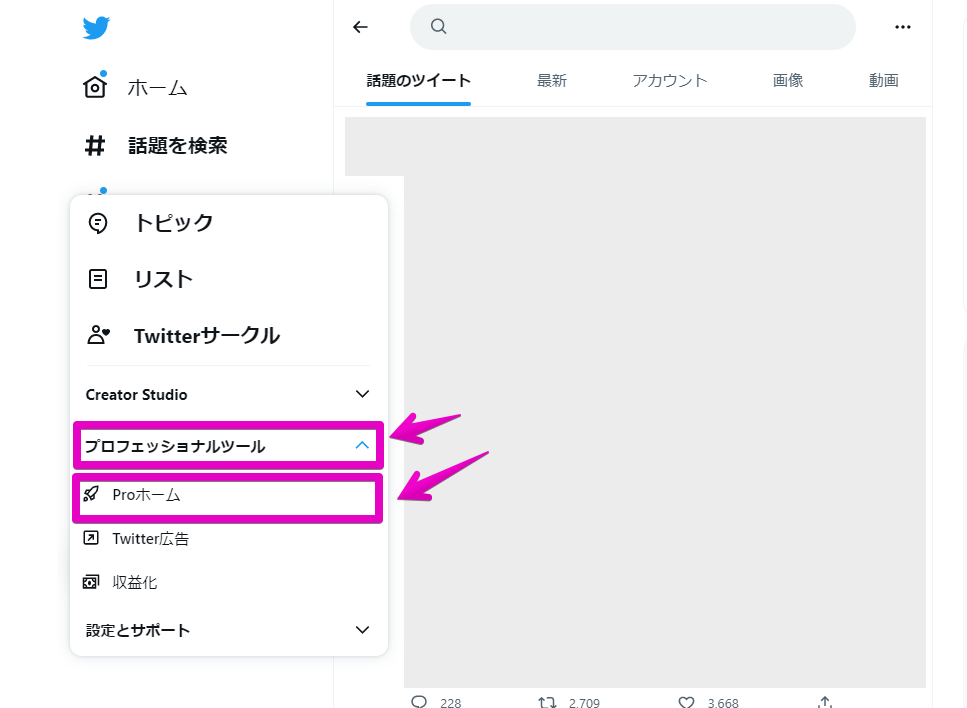967x708 pixels.
Task: Click the retweet icon showing 2,709
Action: click(x=547, y=702)
